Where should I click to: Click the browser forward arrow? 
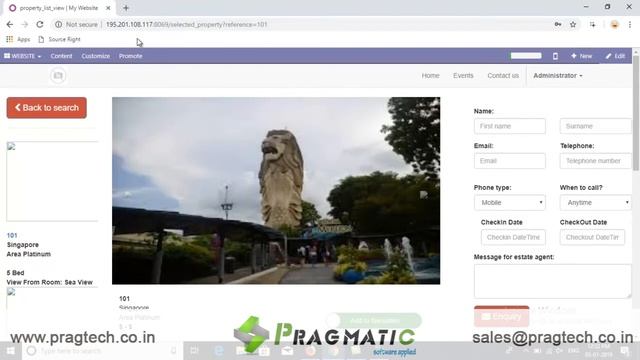(x=24, y=24)
